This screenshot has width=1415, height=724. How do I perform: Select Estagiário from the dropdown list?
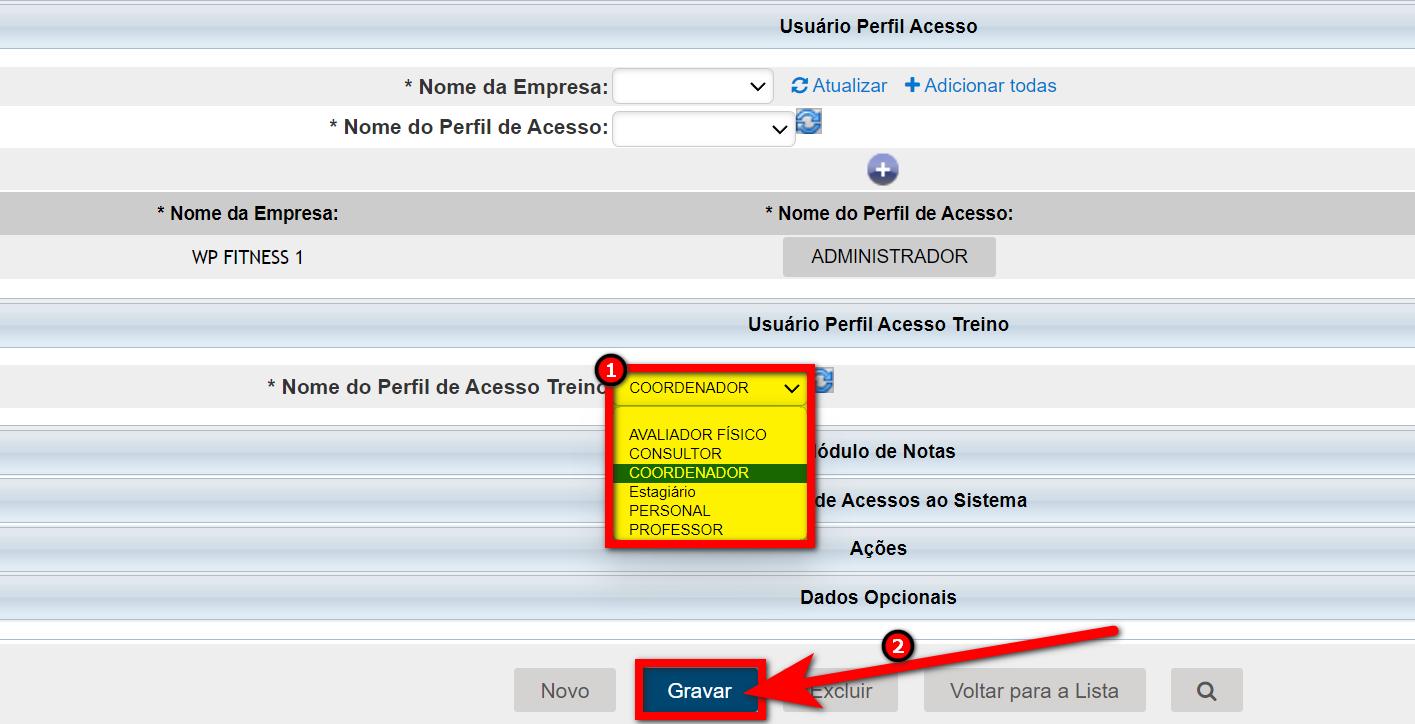pyautogui.click(x=662, y=492)
